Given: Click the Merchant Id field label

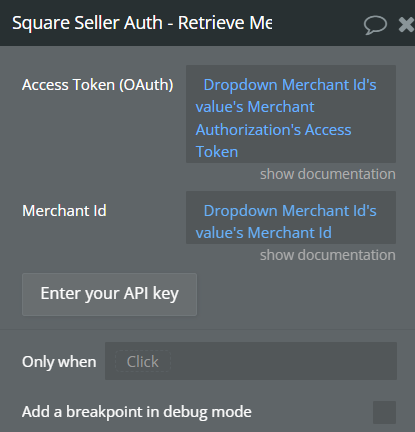Looking at the screenshot, I should (64, 211).
